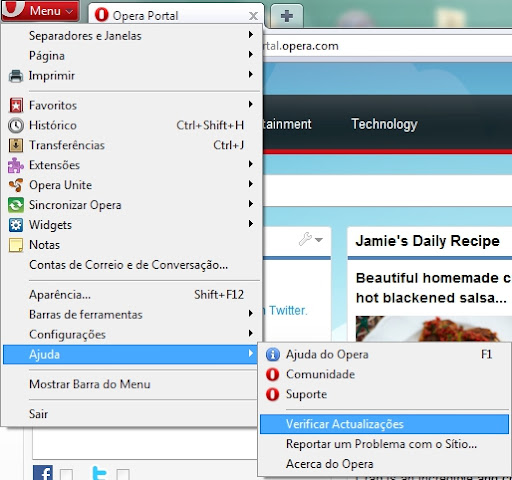Click the printer icon beside Imprimir

point(16,76)
